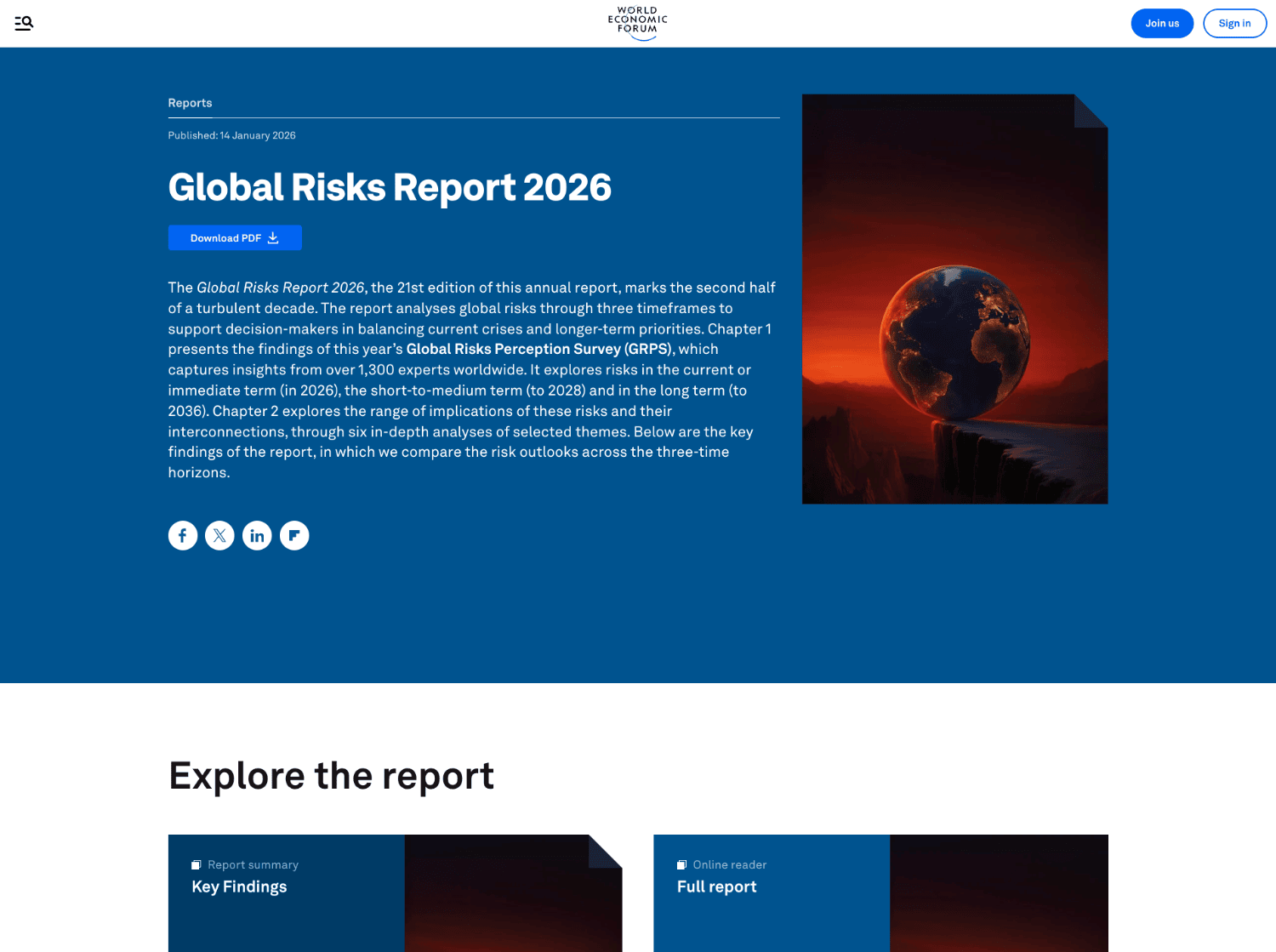
Task: Click the World Economic Forum logo
Action: [637, 22]
